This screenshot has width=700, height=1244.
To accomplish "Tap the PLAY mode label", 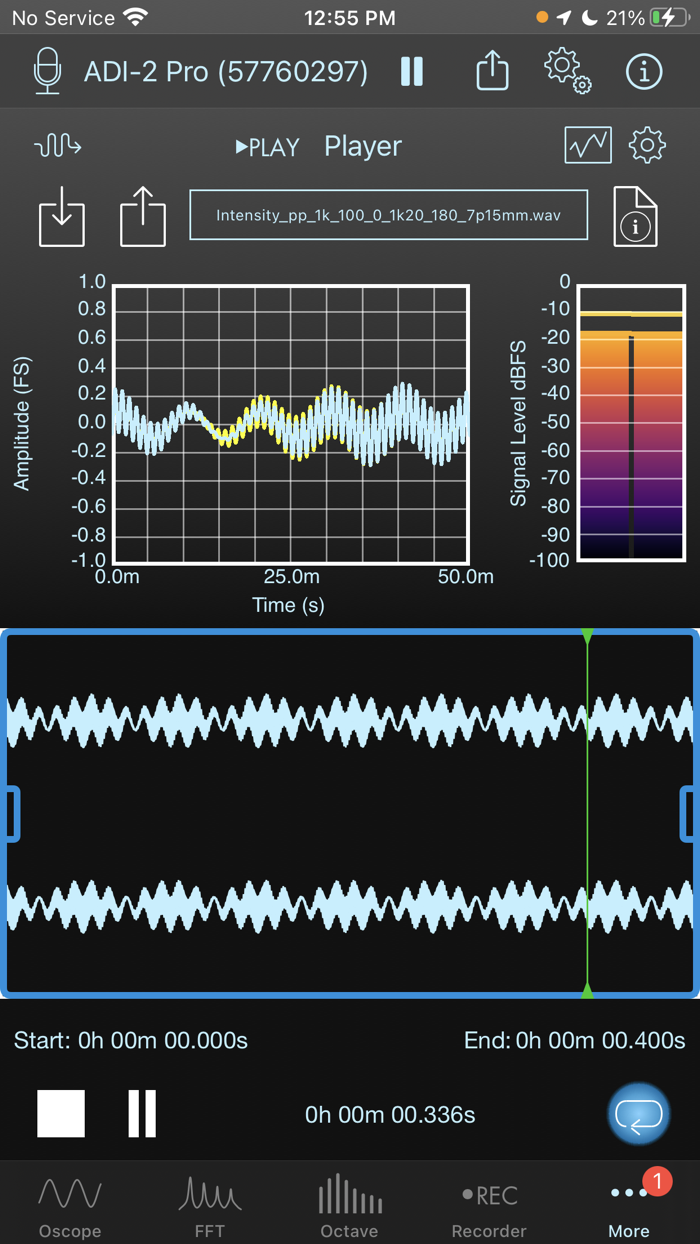I will (x=267, y=147).
